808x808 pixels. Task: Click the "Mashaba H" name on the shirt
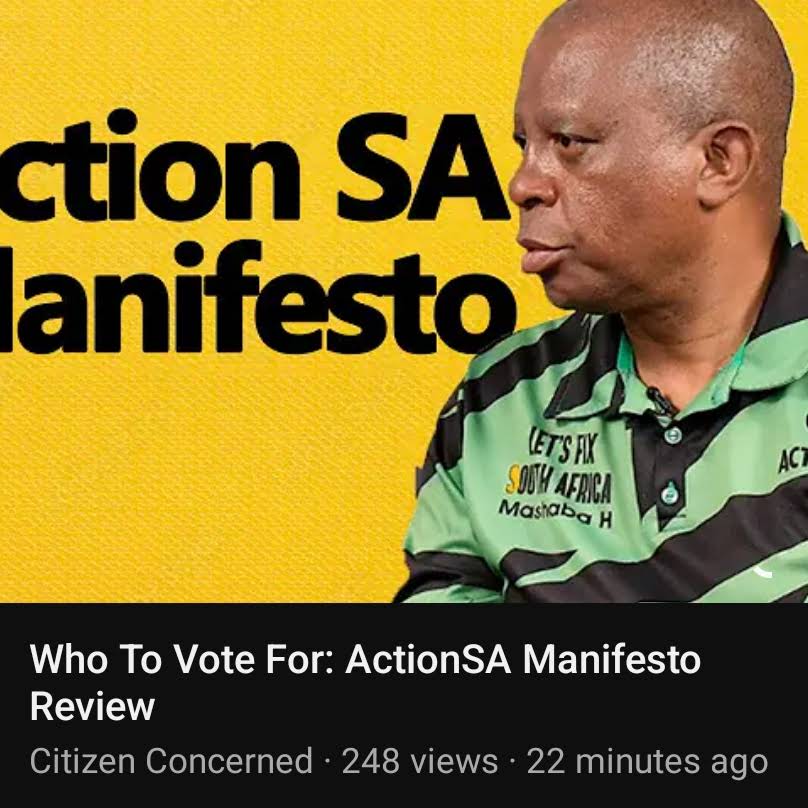[556, 514]
